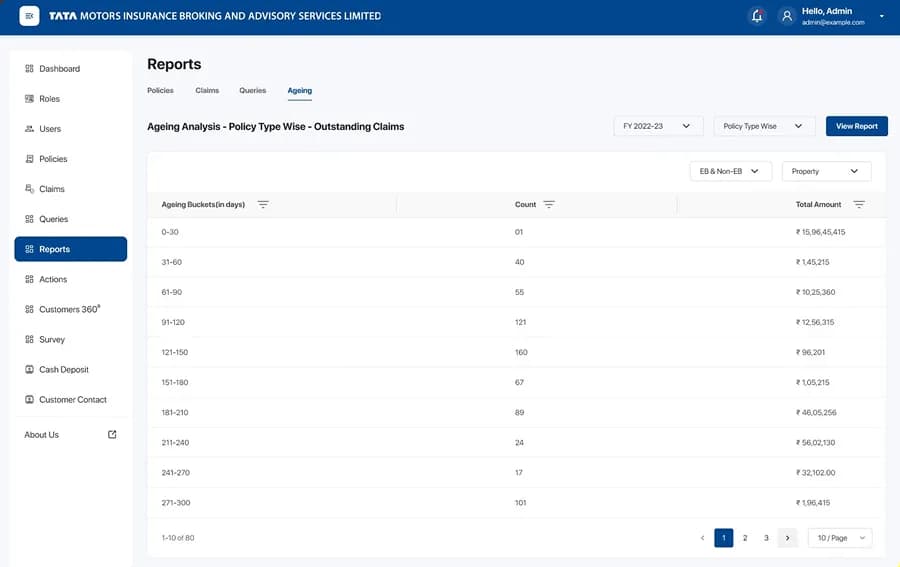This screenshot has height=567, width=900.
Task: Filter the Total Amount column
Action: (859, 204)
